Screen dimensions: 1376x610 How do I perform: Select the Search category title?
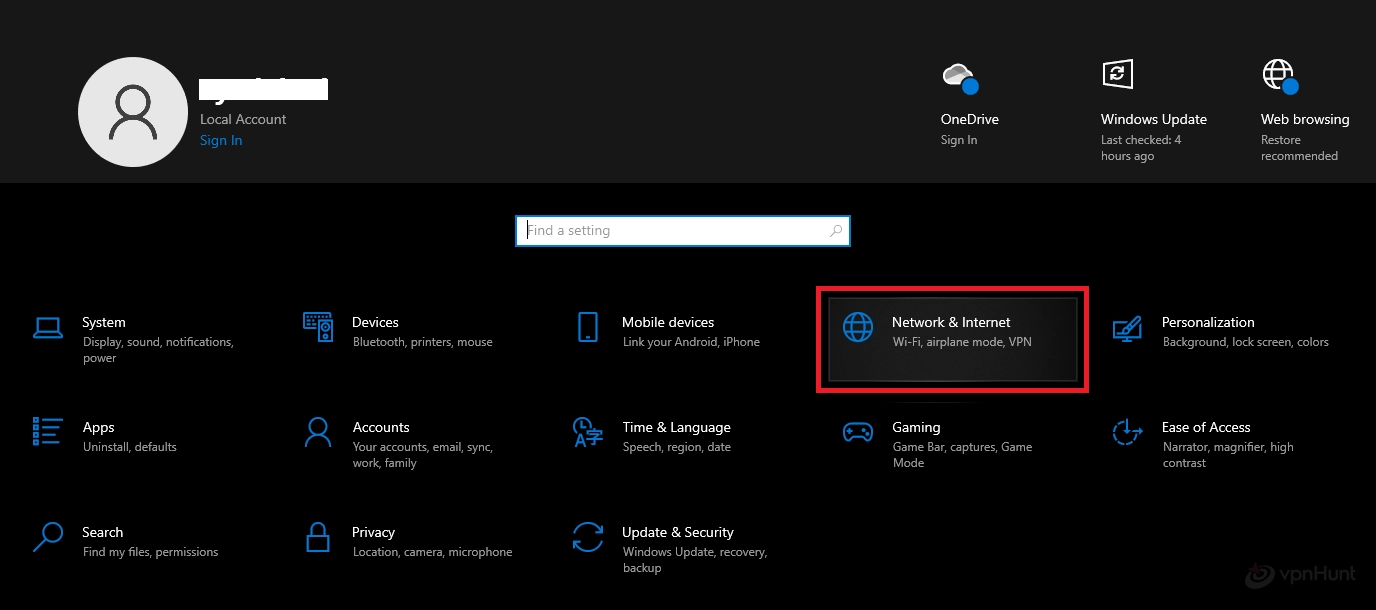point(102,532)
